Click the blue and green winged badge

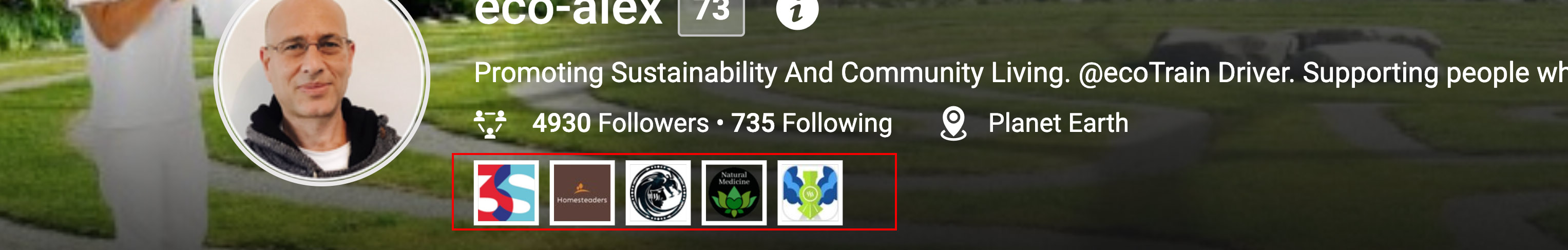click(x=810, y=193)
